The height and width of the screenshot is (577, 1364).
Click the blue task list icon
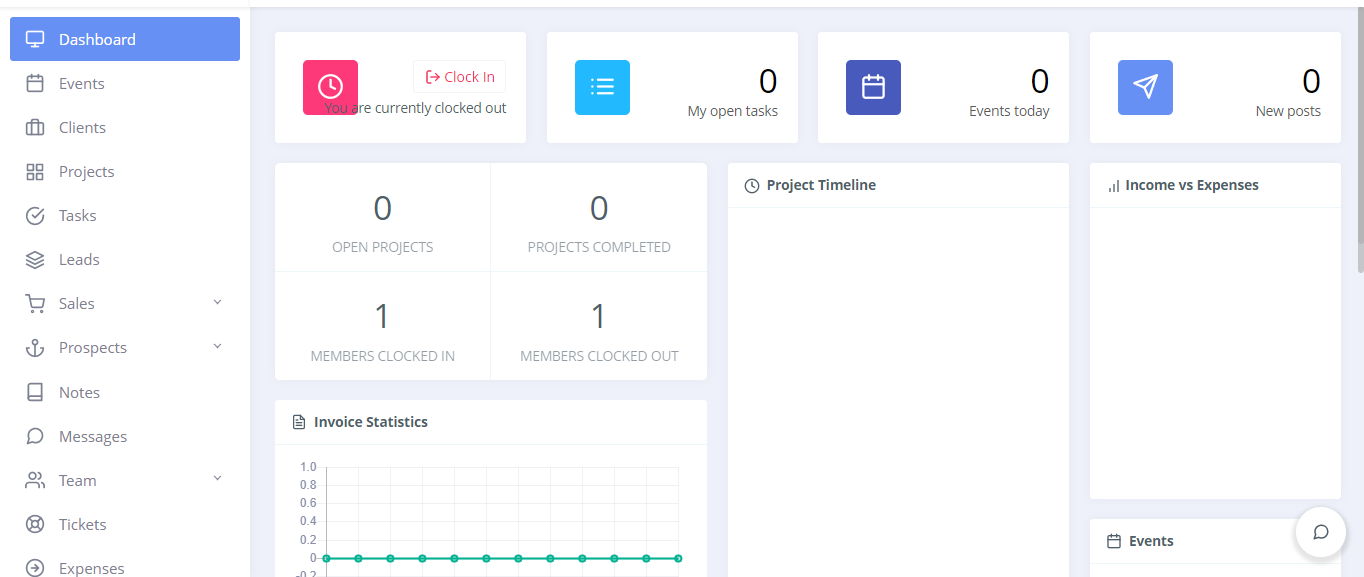602,87
